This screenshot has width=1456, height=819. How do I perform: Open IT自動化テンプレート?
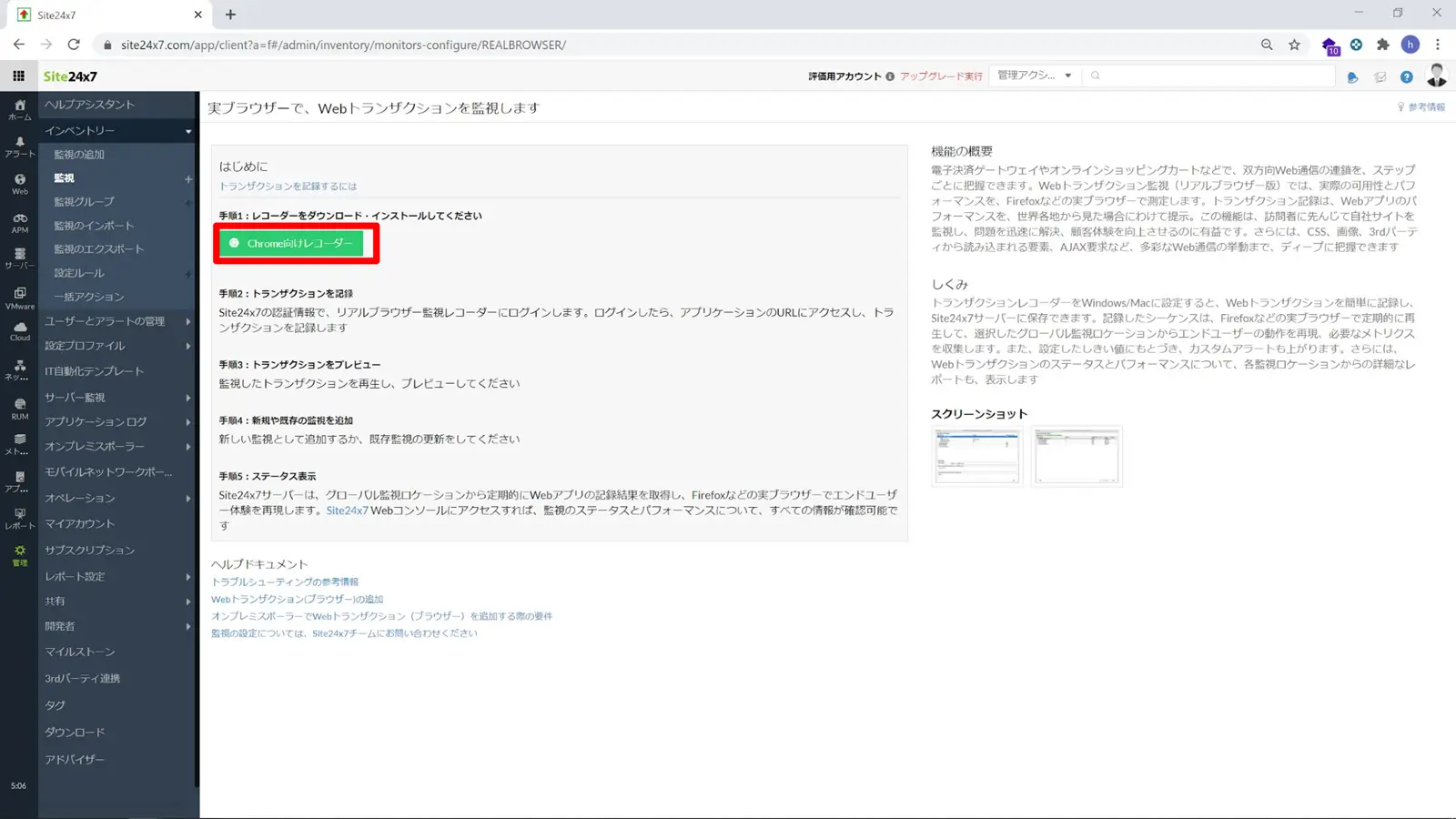coord(94,371)
